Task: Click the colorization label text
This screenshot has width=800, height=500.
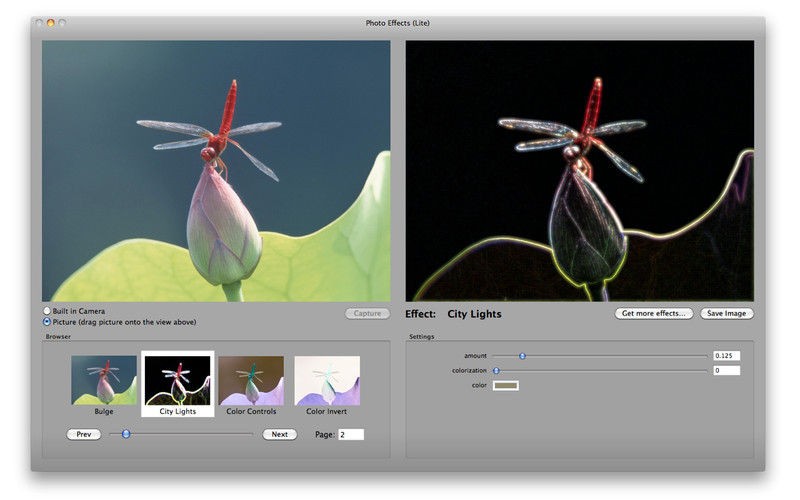Action: coord(469,370)
